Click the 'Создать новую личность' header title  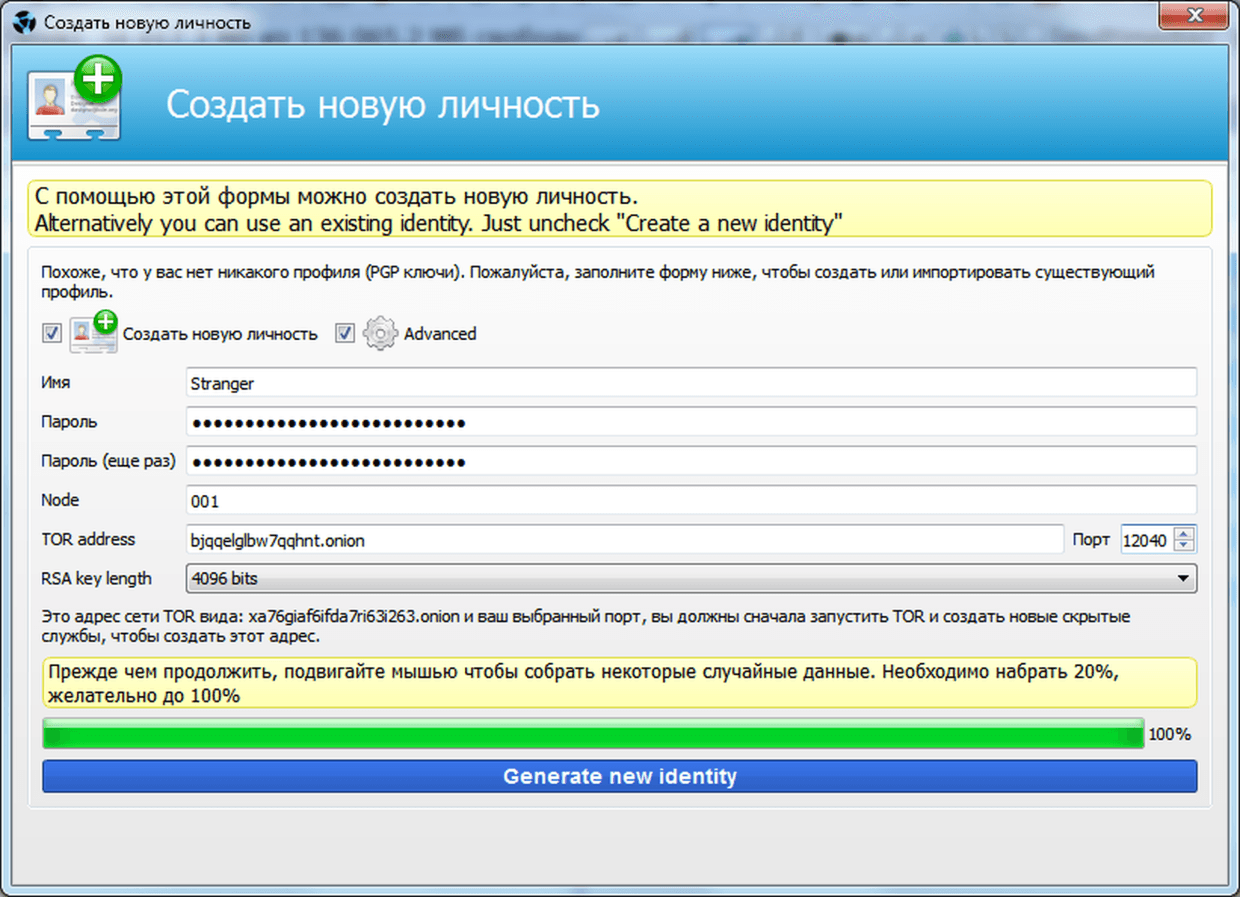click(382, 105)
